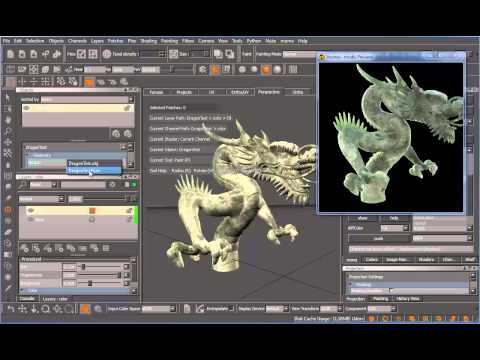Toggle visibility eye of top yellow layer
This screenshot has width=480, height=360.
[x=31, y=210]
